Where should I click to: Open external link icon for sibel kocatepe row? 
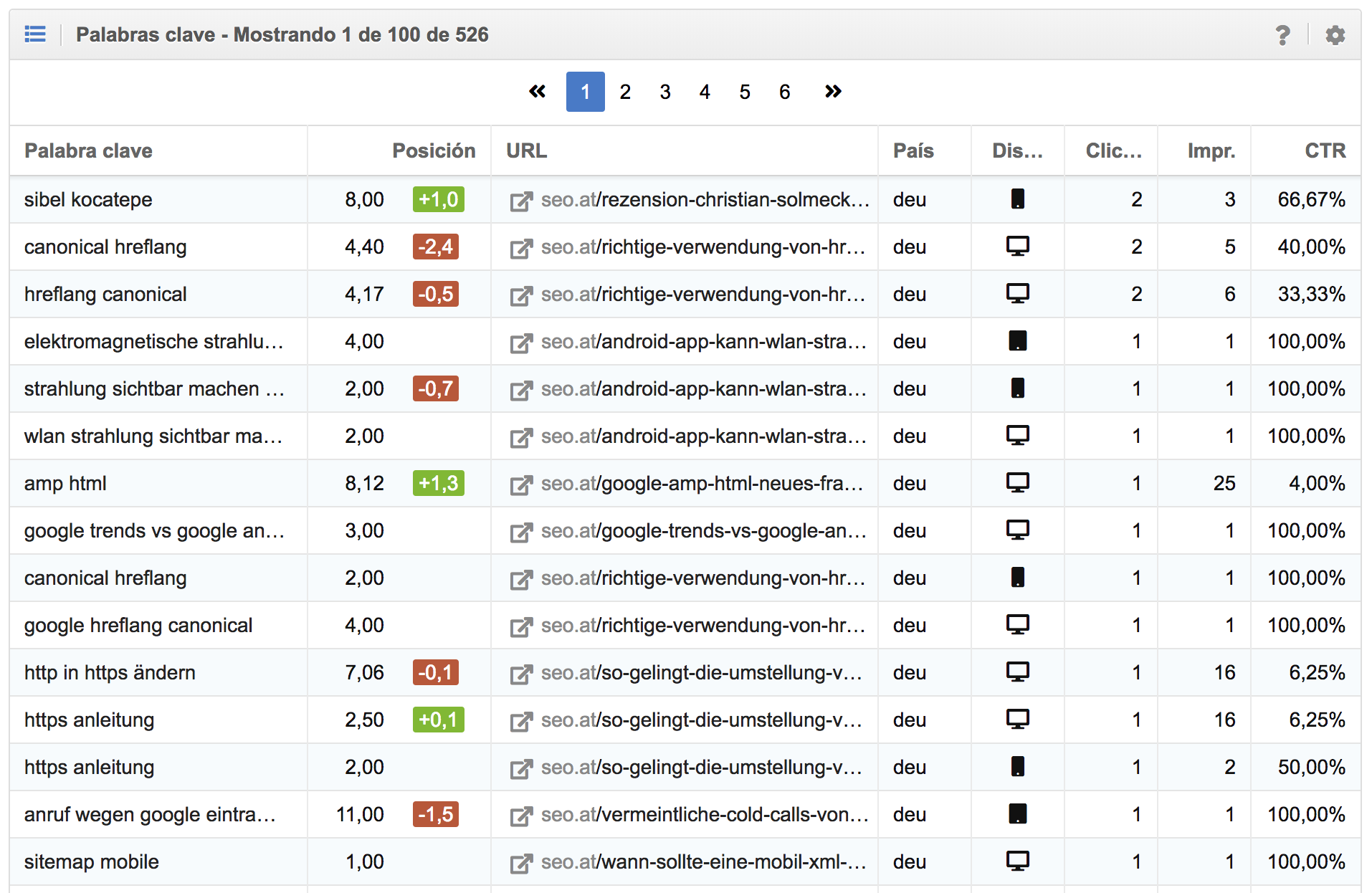520,201
